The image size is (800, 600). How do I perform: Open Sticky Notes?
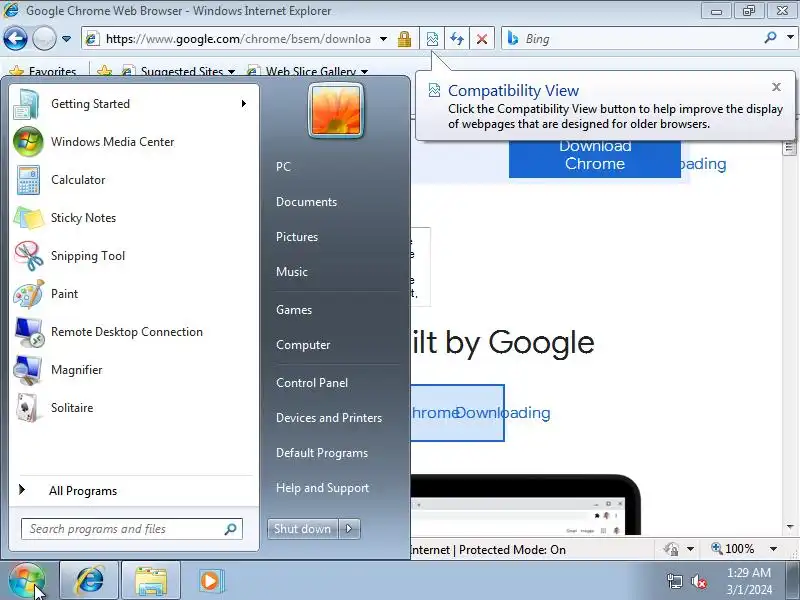click(x=134, y=218)
